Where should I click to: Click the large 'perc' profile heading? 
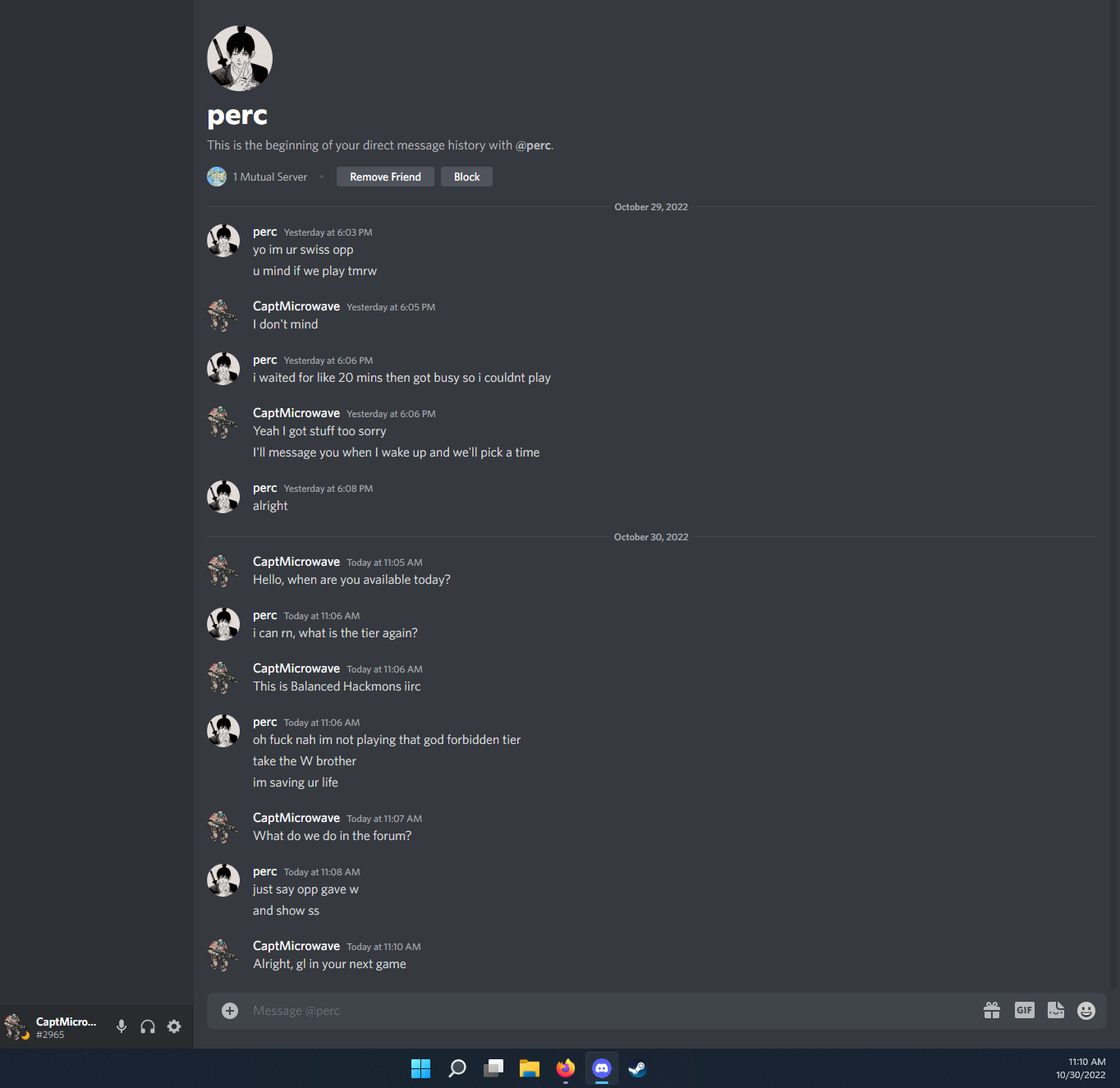(x=237, y=116)
